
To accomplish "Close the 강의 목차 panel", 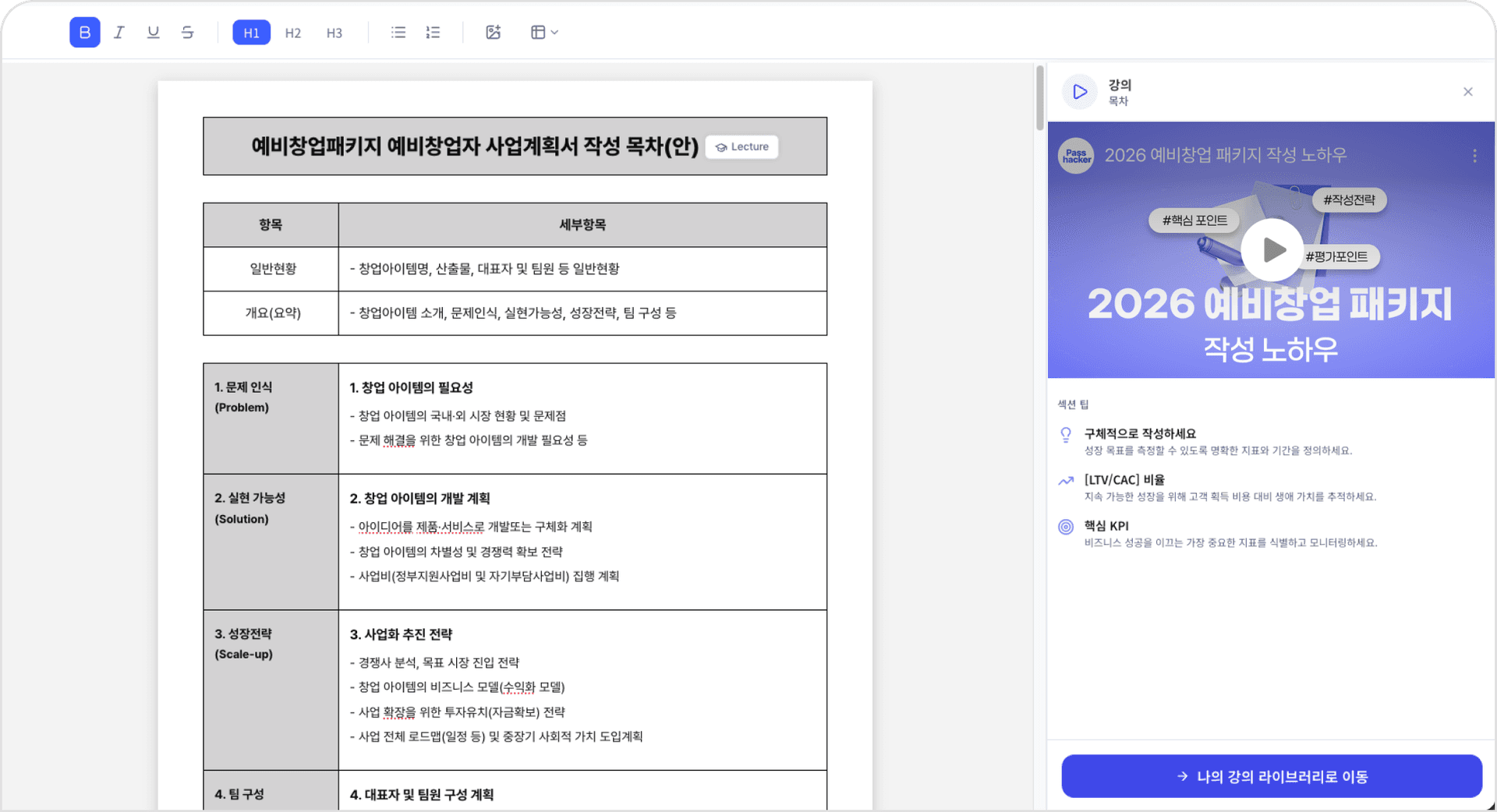I will point(1469,91).
